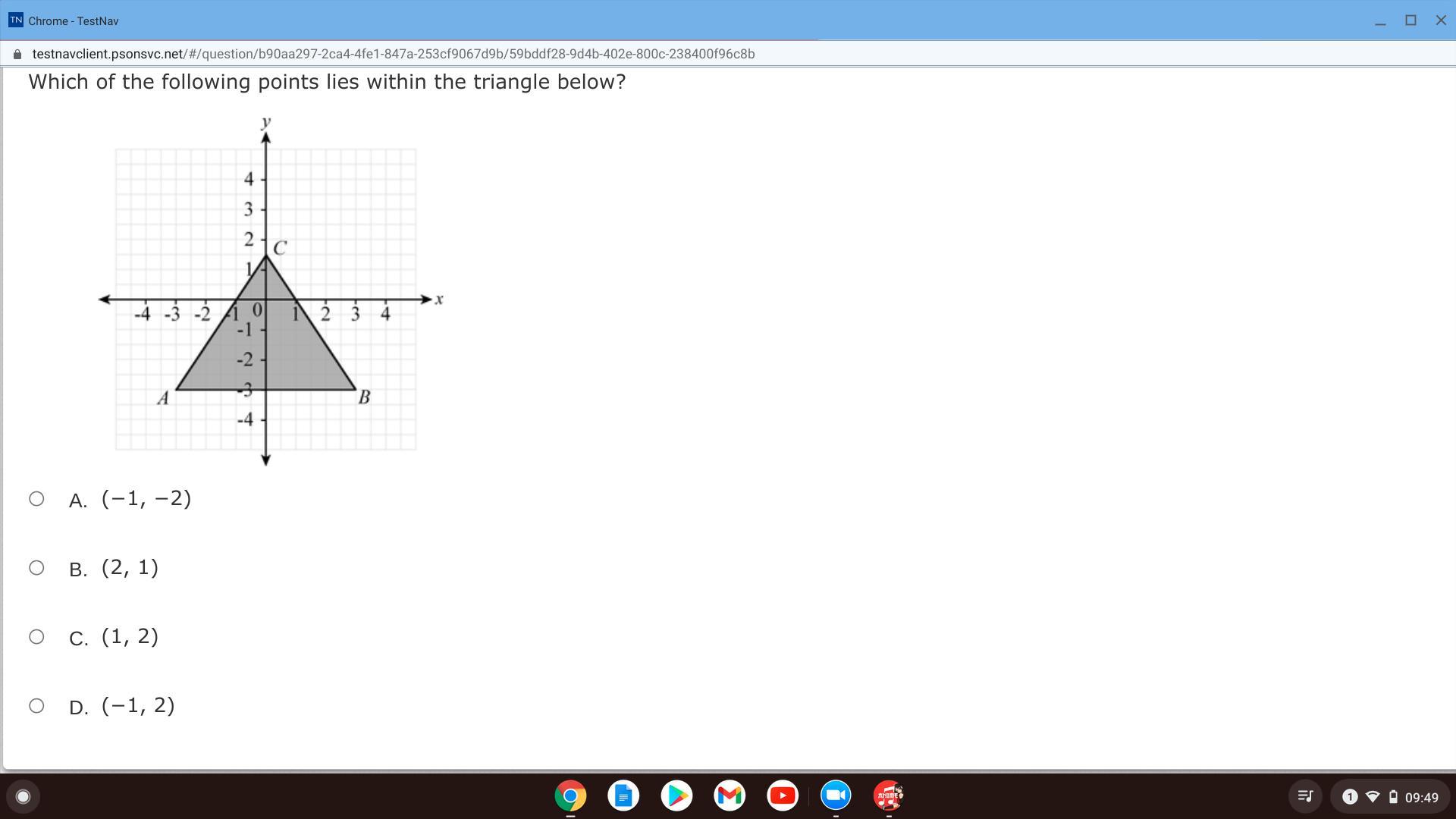Pick answer D radio button
The width and height of the screenshot is (1456, 819).
(36, 706)
